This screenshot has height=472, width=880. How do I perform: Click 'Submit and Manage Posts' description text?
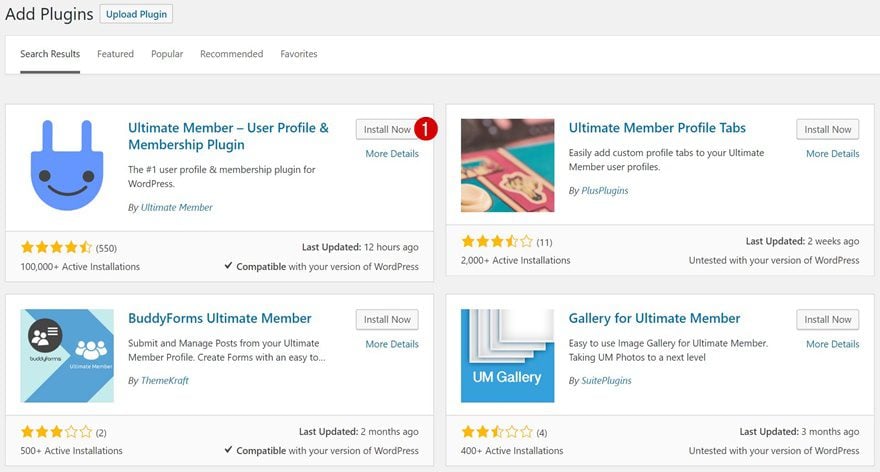click(x=226, y=350)
